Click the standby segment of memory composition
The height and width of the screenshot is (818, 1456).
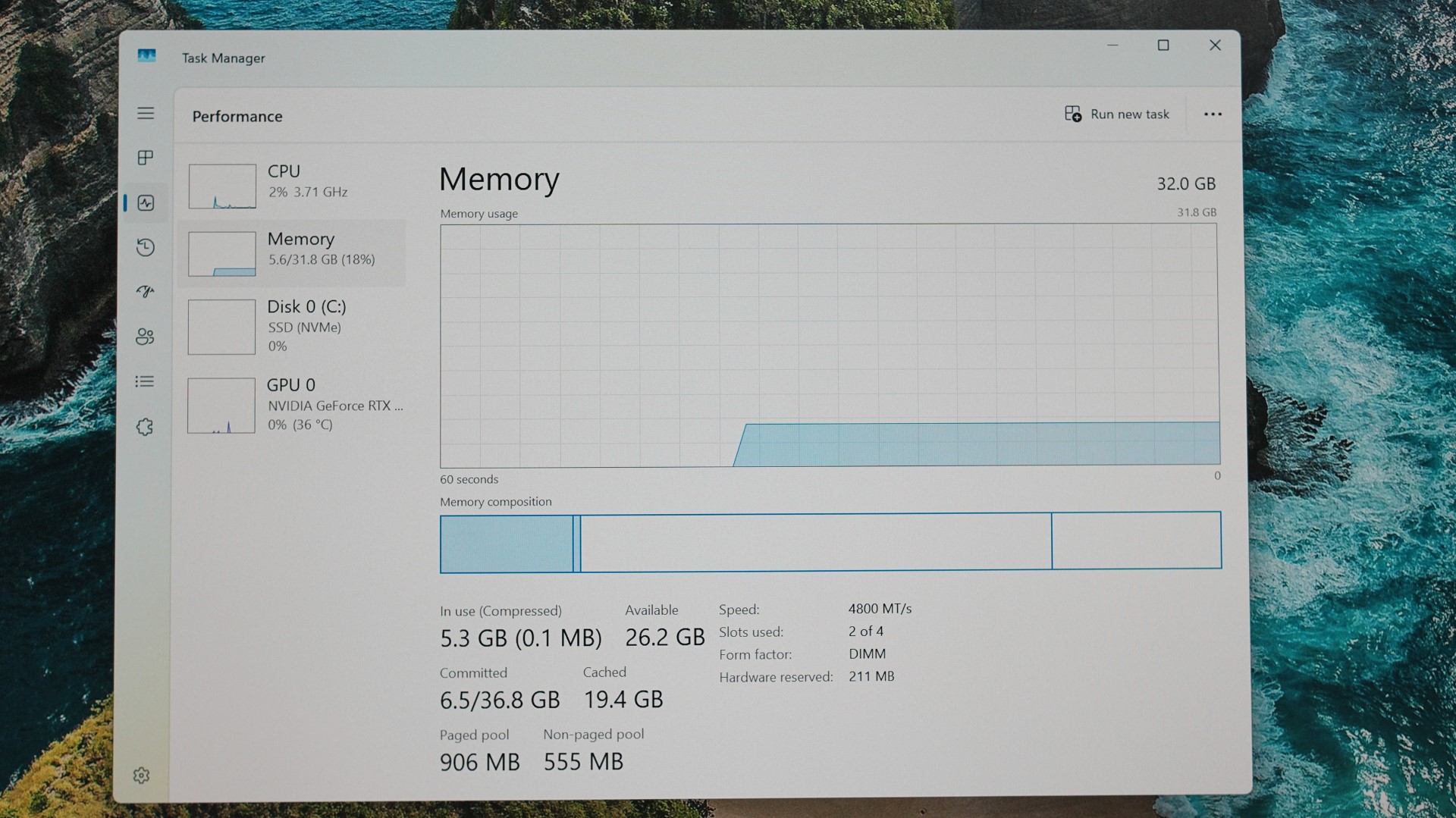click(x=815, y=541)
